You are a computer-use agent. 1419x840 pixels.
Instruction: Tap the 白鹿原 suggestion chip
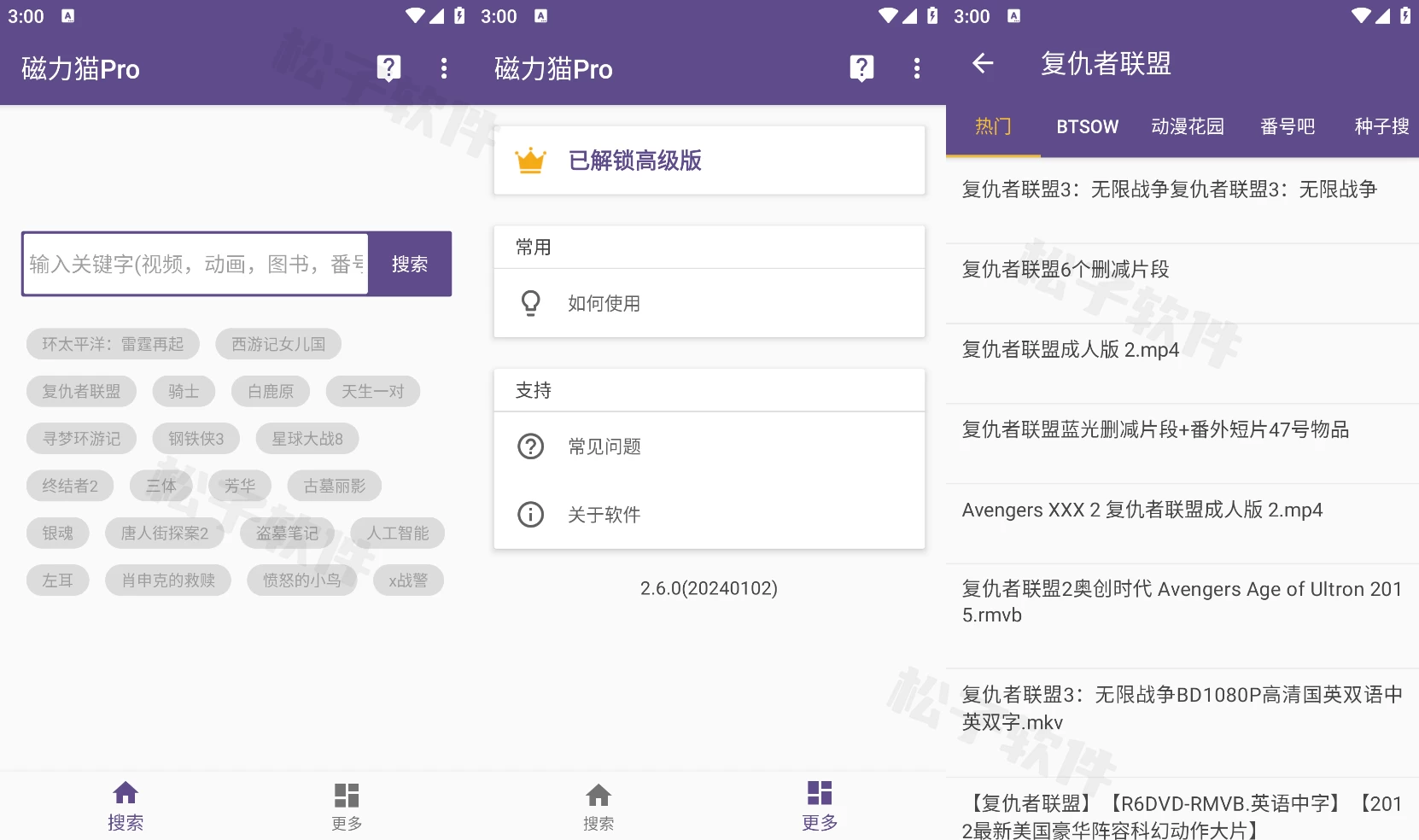click(x=271, y=391)
